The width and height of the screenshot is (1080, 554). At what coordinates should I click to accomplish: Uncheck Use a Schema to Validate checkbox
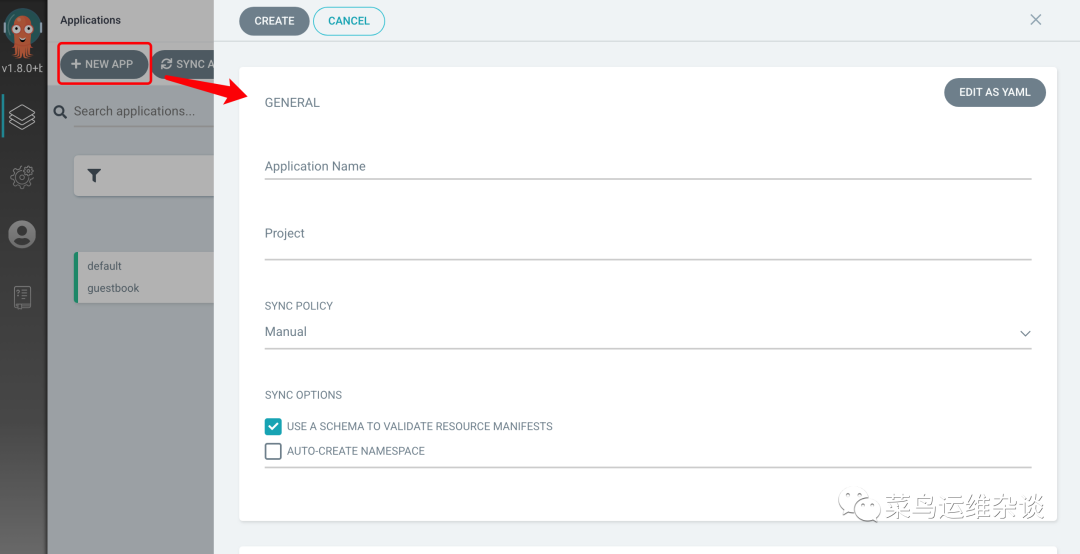pyautogui.click(x=273, y=426)
